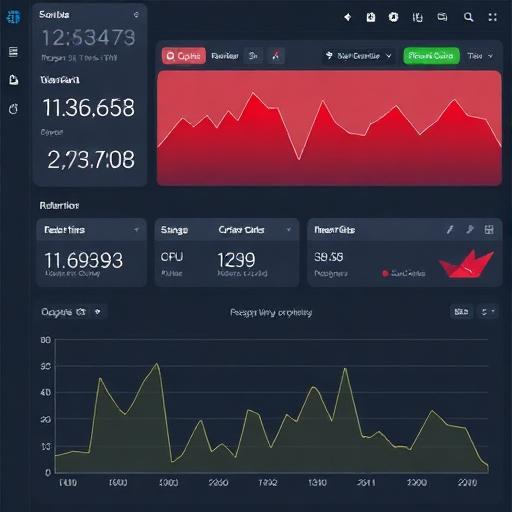The width and height of the screenshot is (512, 512).
Task: Click the 1299 value
Action: [x=236, y=260]
